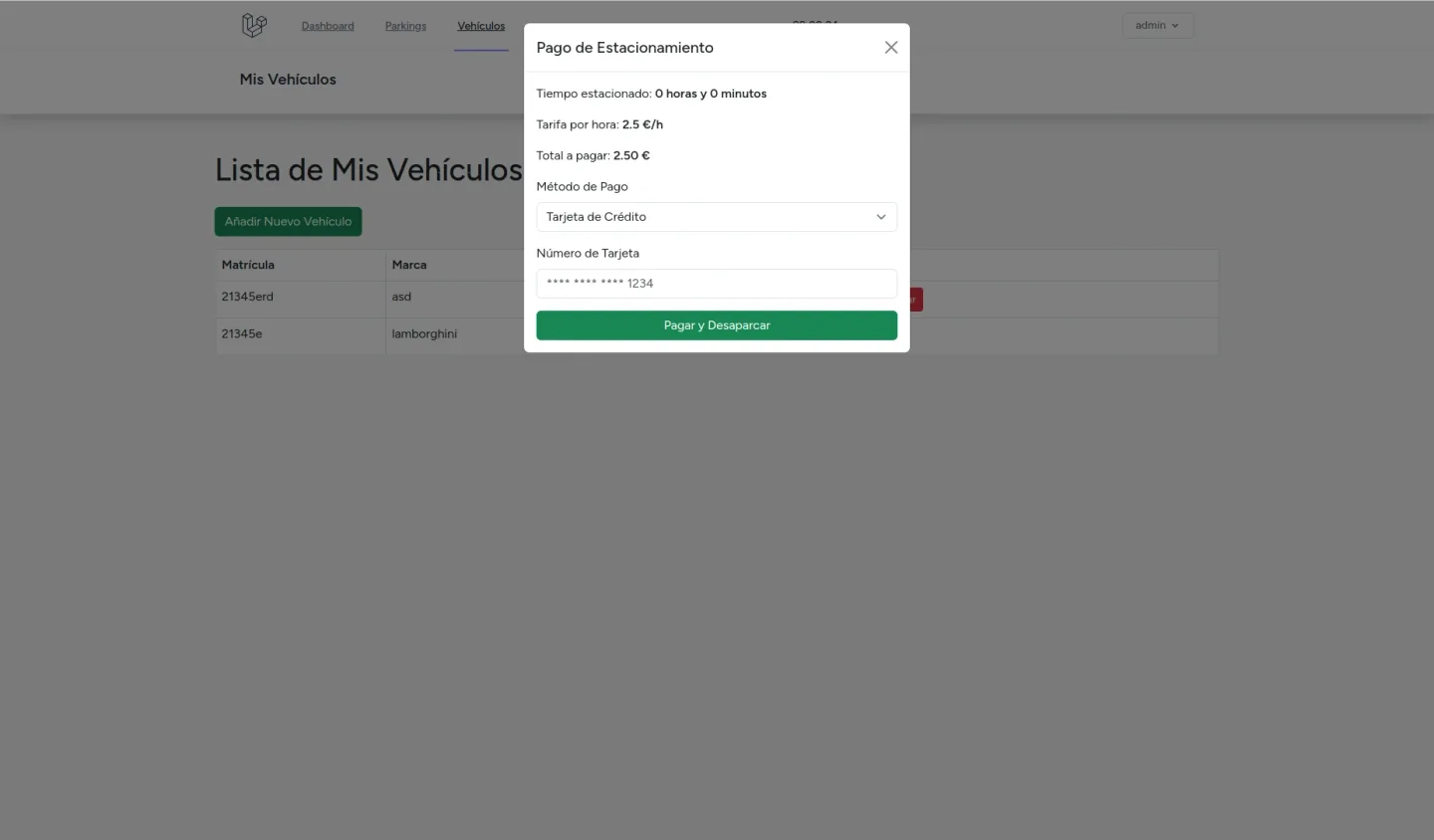
Task: Click the Mis Vehículos page heading
Action: (x=288, y=80)
